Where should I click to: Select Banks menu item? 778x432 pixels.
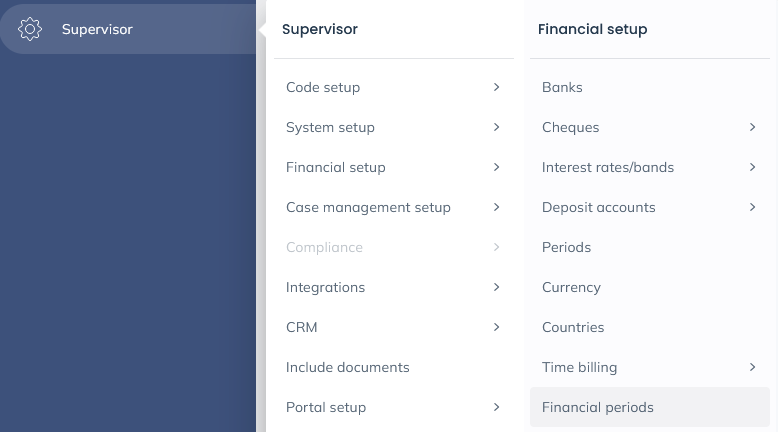tap(562, 87)
